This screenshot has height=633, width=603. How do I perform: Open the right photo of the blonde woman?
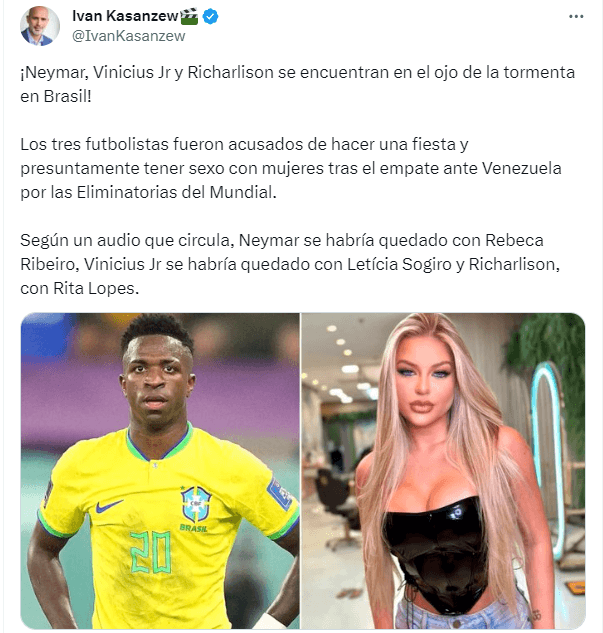click(443, 471)
